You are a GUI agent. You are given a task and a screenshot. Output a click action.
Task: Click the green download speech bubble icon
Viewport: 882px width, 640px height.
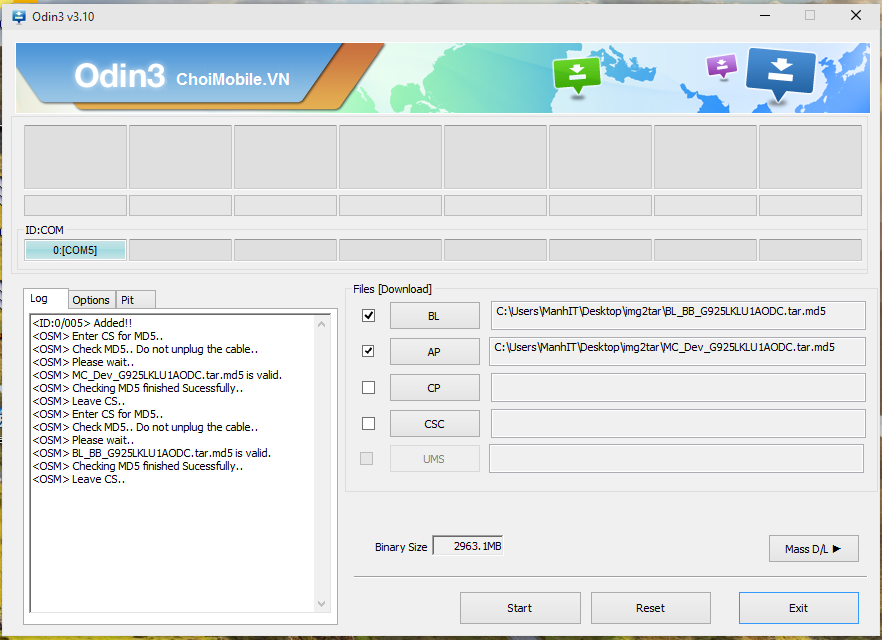pos(577,74)
